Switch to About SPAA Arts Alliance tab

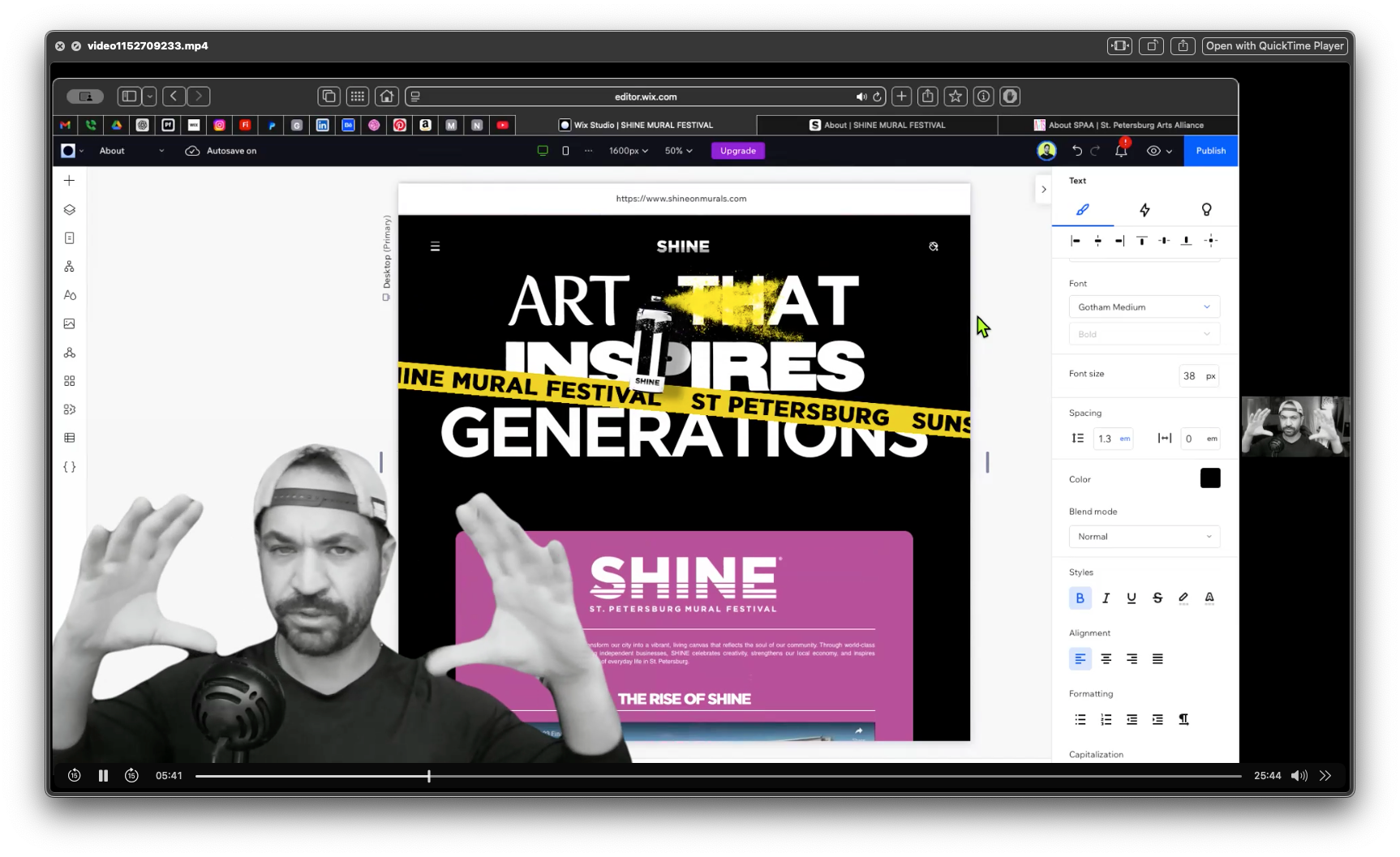click(x=1118, y=125)
